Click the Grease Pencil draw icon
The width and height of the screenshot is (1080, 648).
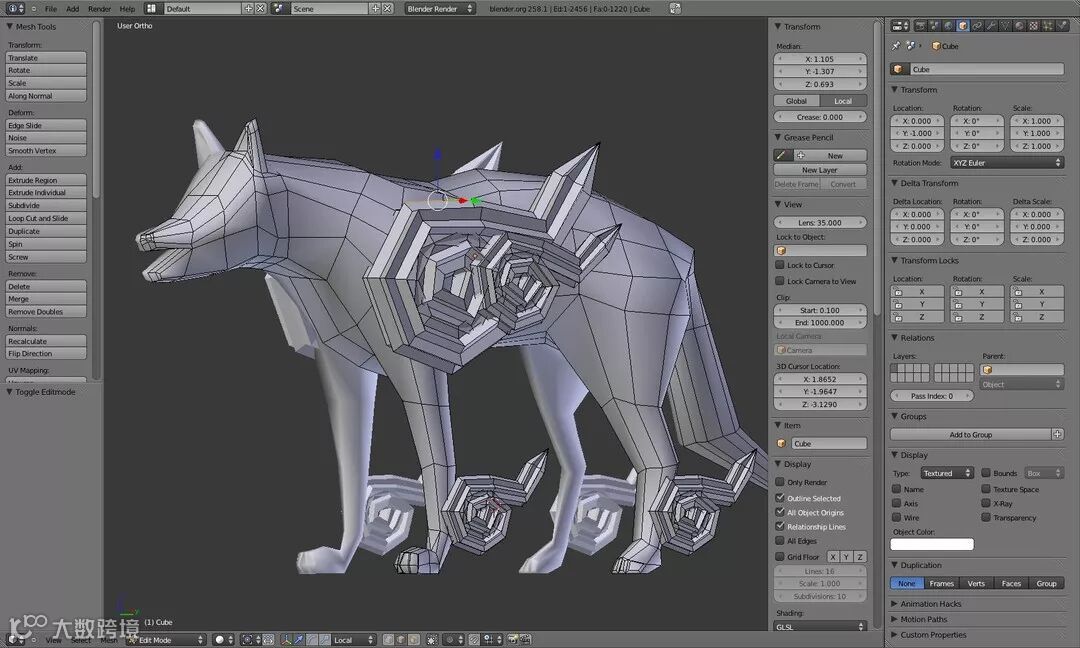click(x=782, y=156)
